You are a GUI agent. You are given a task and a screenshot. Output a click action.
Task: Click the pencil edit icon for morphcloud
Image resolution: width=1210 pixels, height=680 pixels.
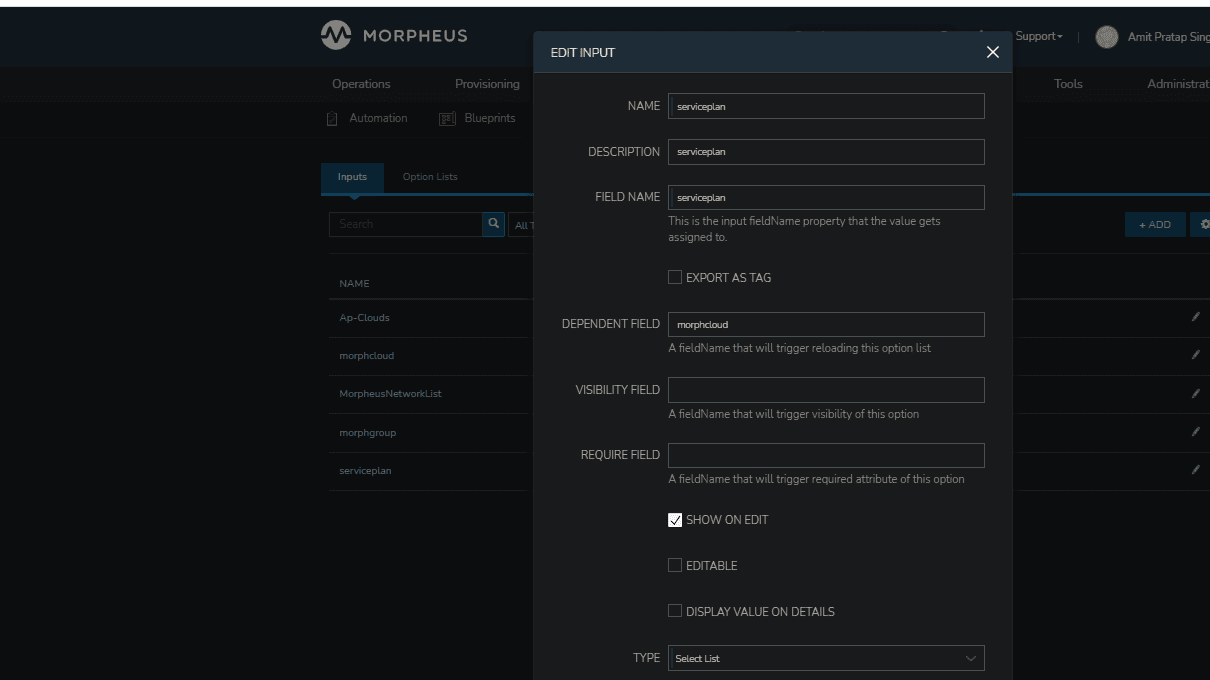[x=1194, y=355]
